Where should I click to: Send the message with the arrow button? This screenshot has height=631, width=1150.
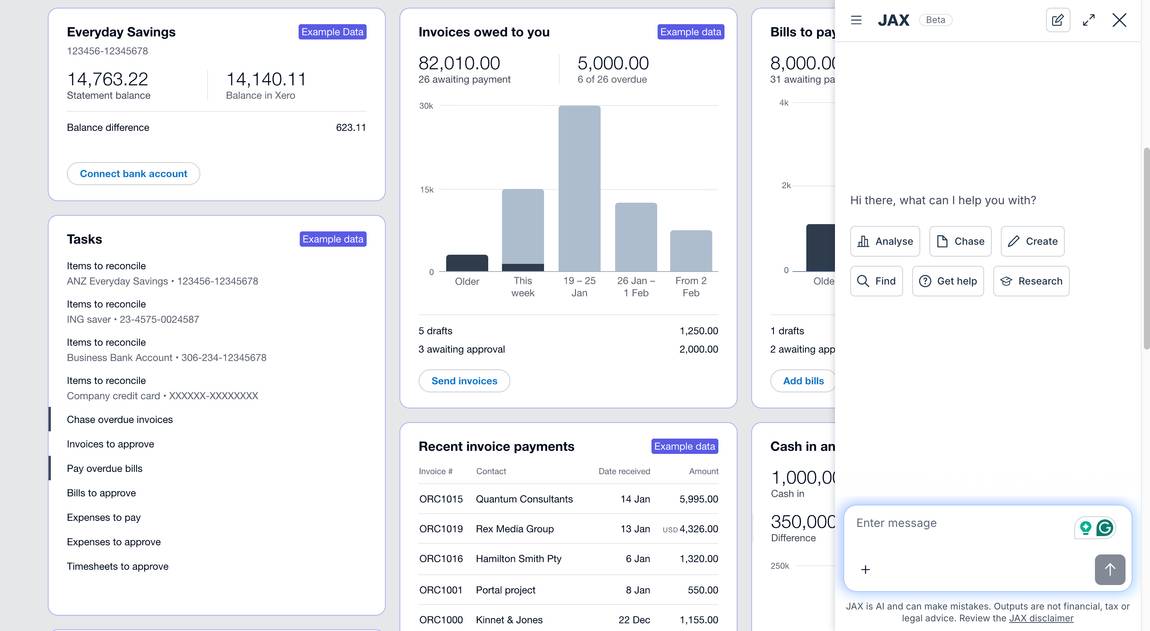click(1110, 569)
